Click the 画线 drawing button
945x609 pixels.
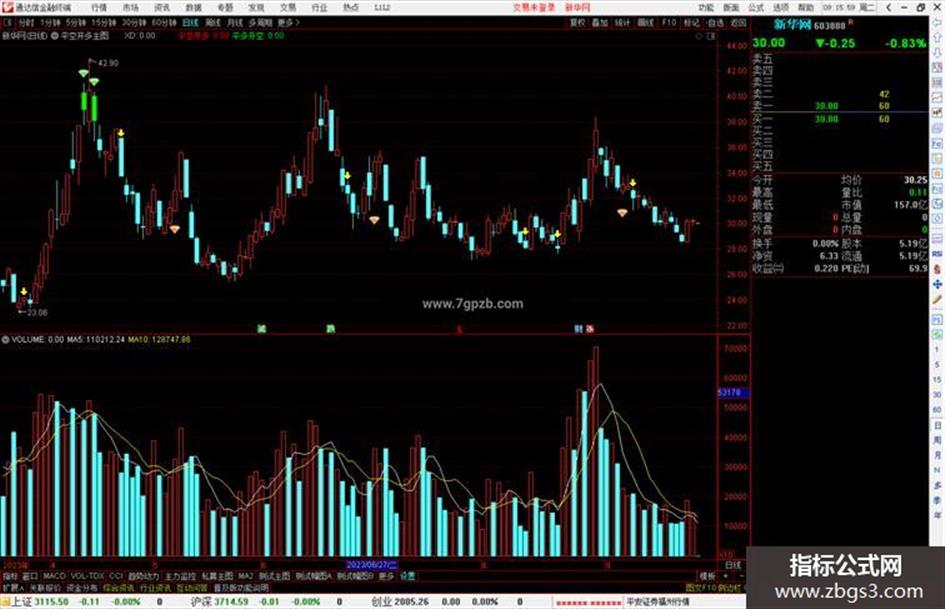pos(645,22)
